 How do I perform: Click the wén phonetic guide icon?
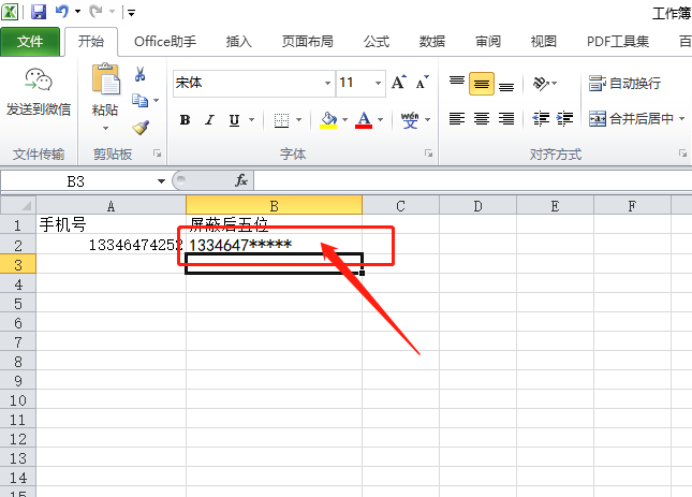(x=410, y=120)
